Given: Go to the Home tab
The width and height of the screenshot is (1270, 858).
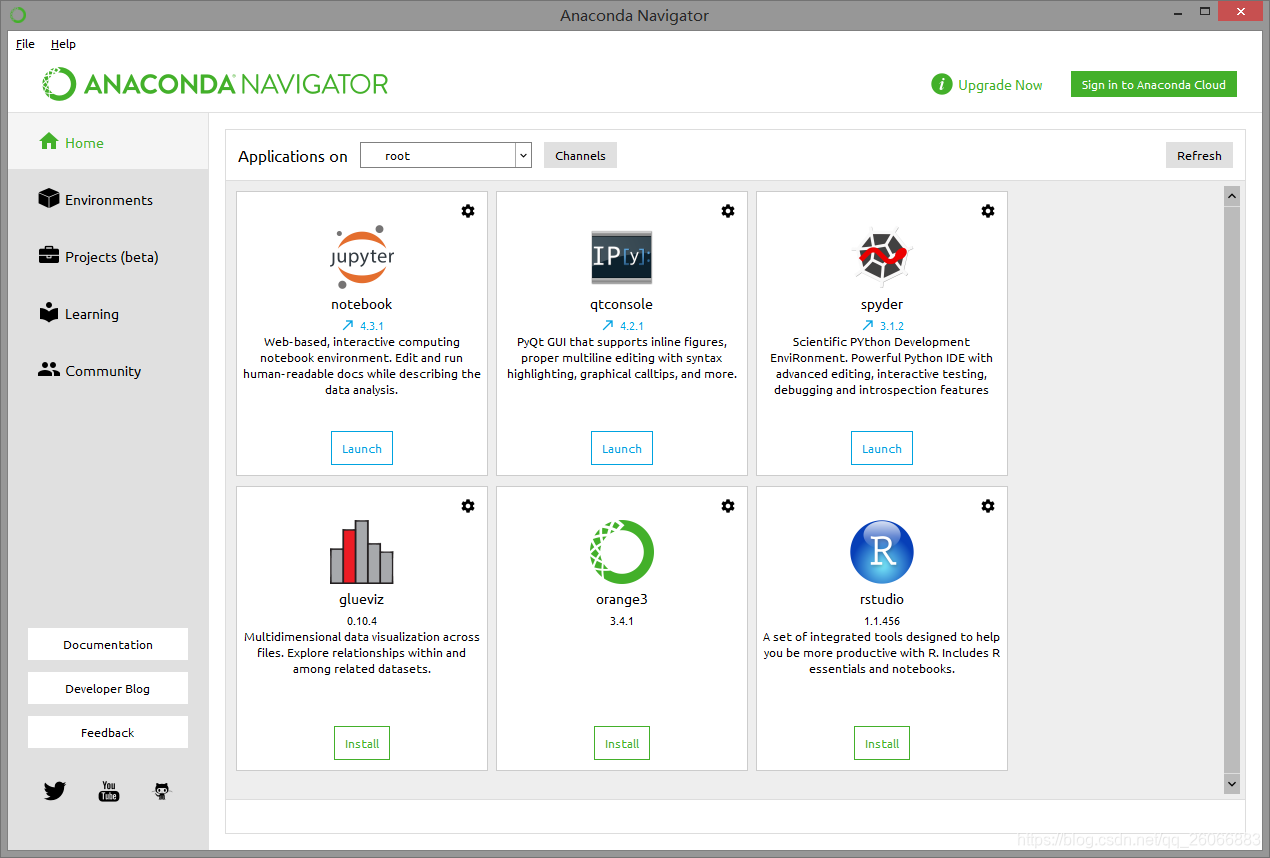Looking at the screenshot, I should coord(108,142).
